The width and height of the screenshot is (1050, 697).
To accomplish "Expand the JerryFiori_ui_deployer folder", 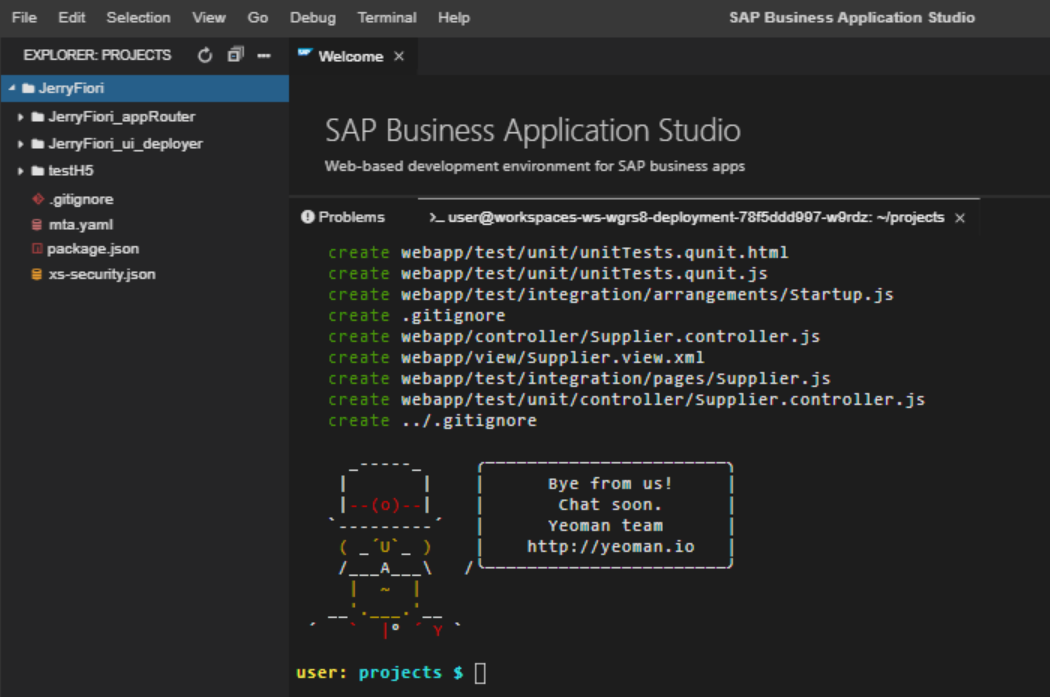I will 21,143.
